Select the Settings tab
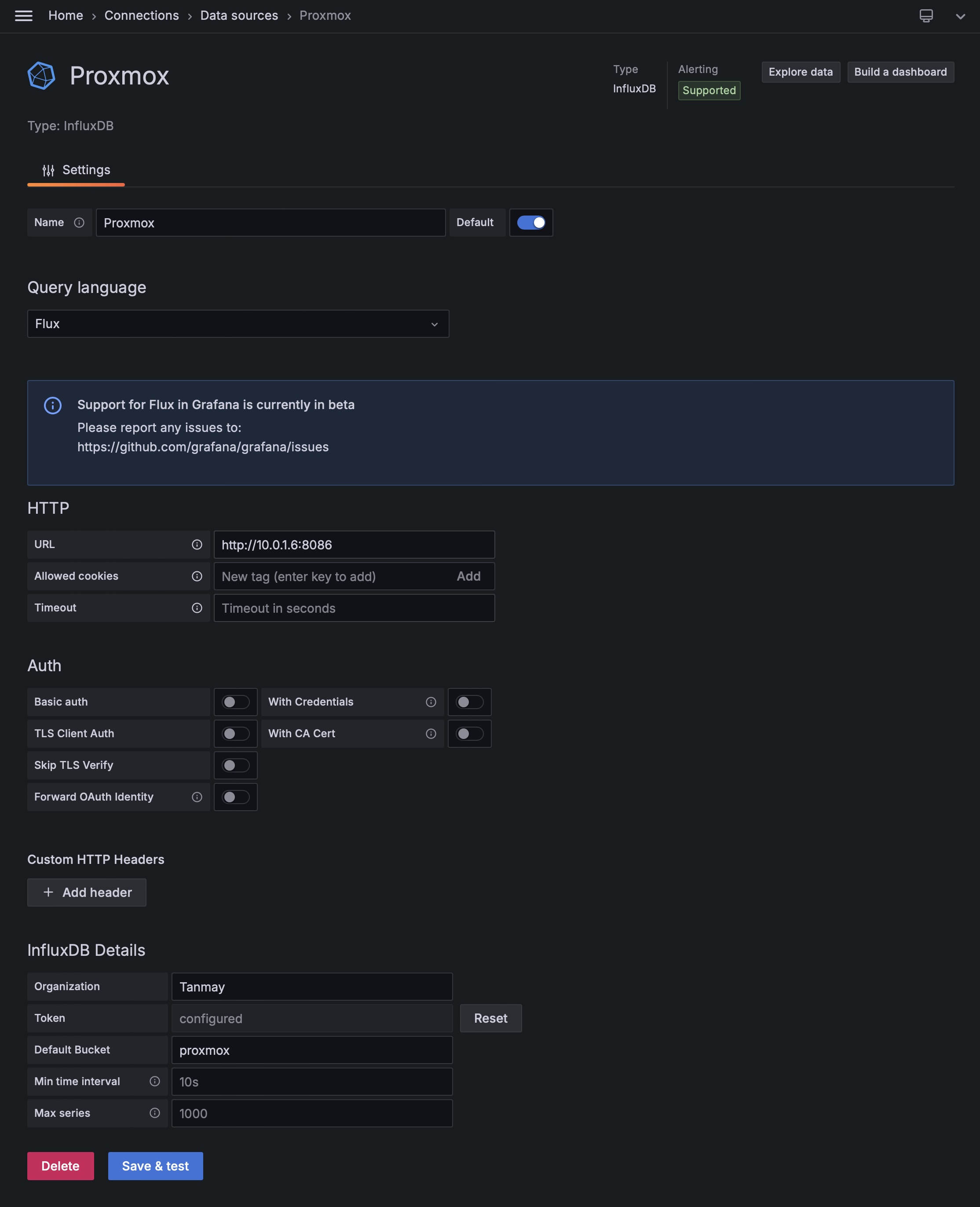 click(76, 170)
